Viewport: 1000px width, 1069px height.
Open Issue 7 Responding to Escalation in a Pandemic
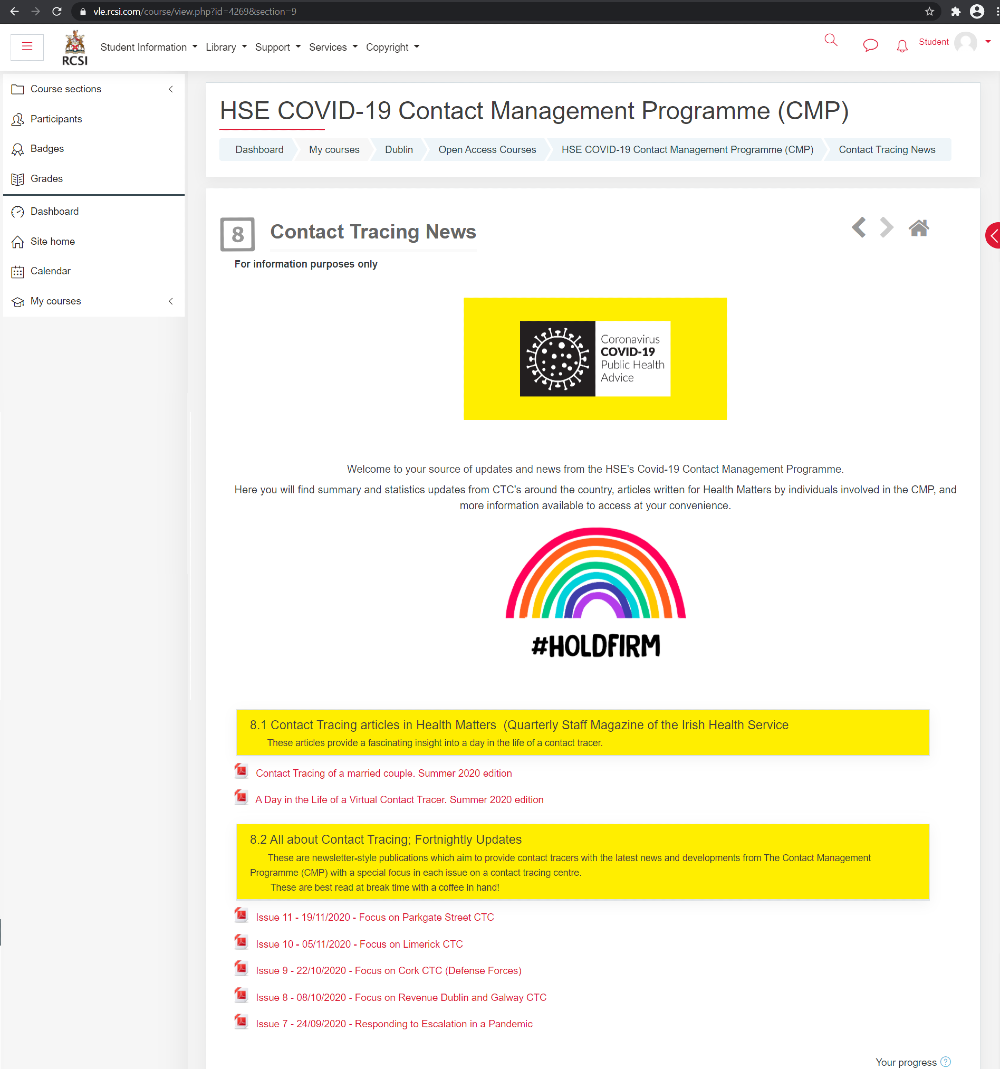pos(394,1024)
